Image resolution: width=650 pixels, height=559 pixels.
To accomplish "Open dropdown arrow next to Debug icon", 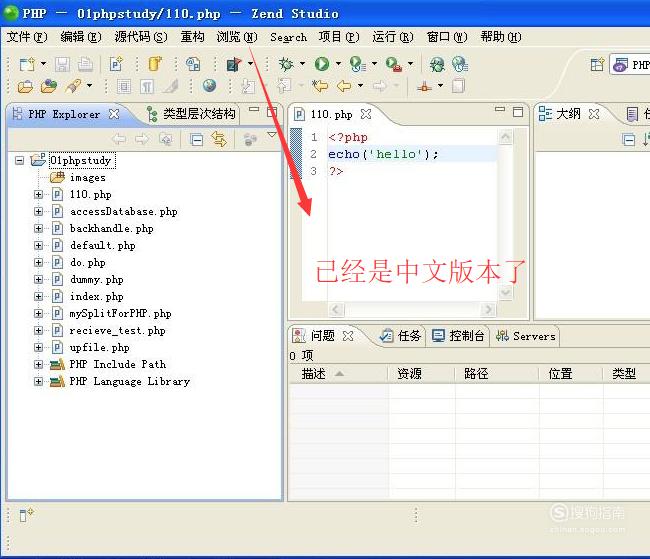I will click(x=302, y=64).
